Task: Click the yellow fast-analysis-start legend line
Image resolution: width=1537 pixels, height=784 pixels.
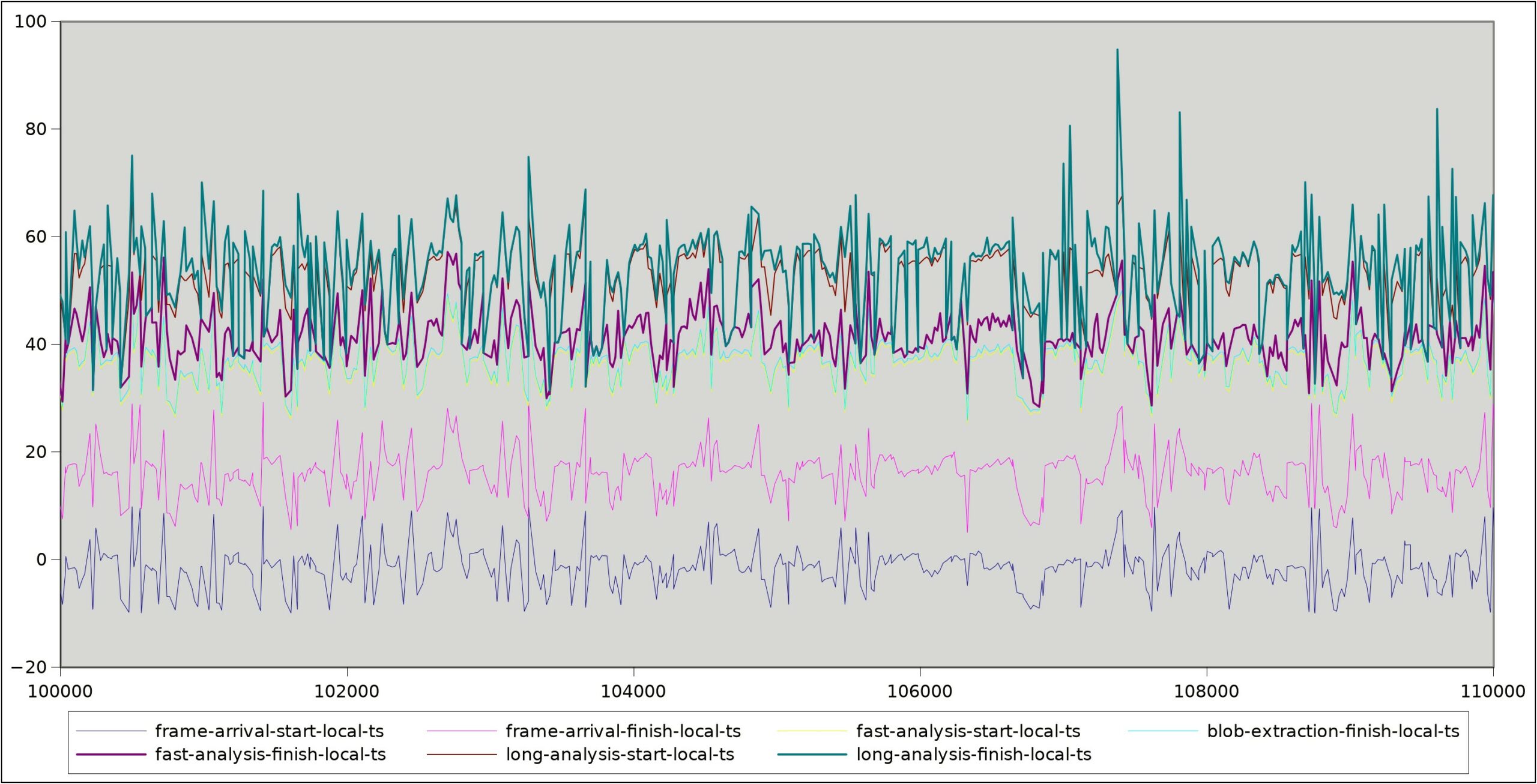Action: [x=812, y=731]
